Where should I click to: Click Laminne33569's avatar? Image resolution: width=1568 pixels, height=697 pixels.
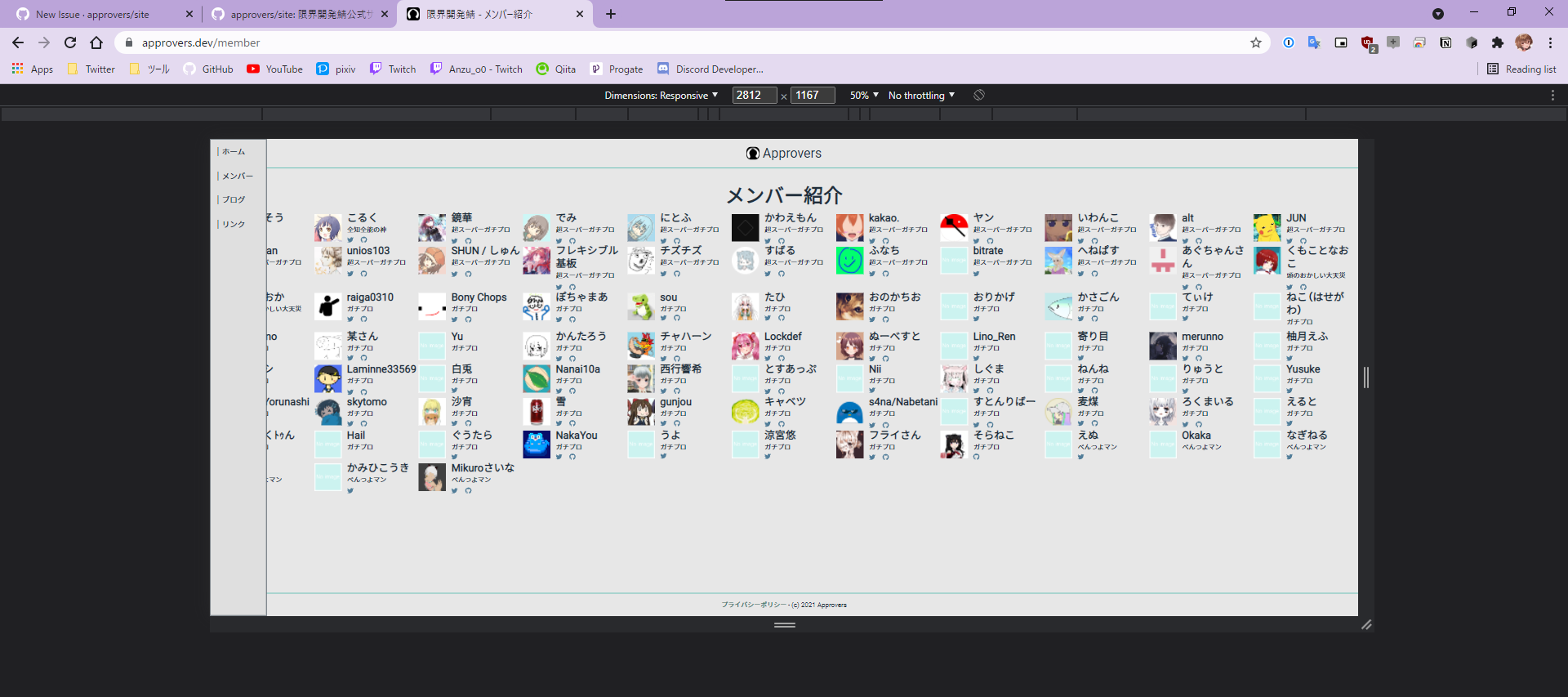pyautogui.click(x=327, y=379)
